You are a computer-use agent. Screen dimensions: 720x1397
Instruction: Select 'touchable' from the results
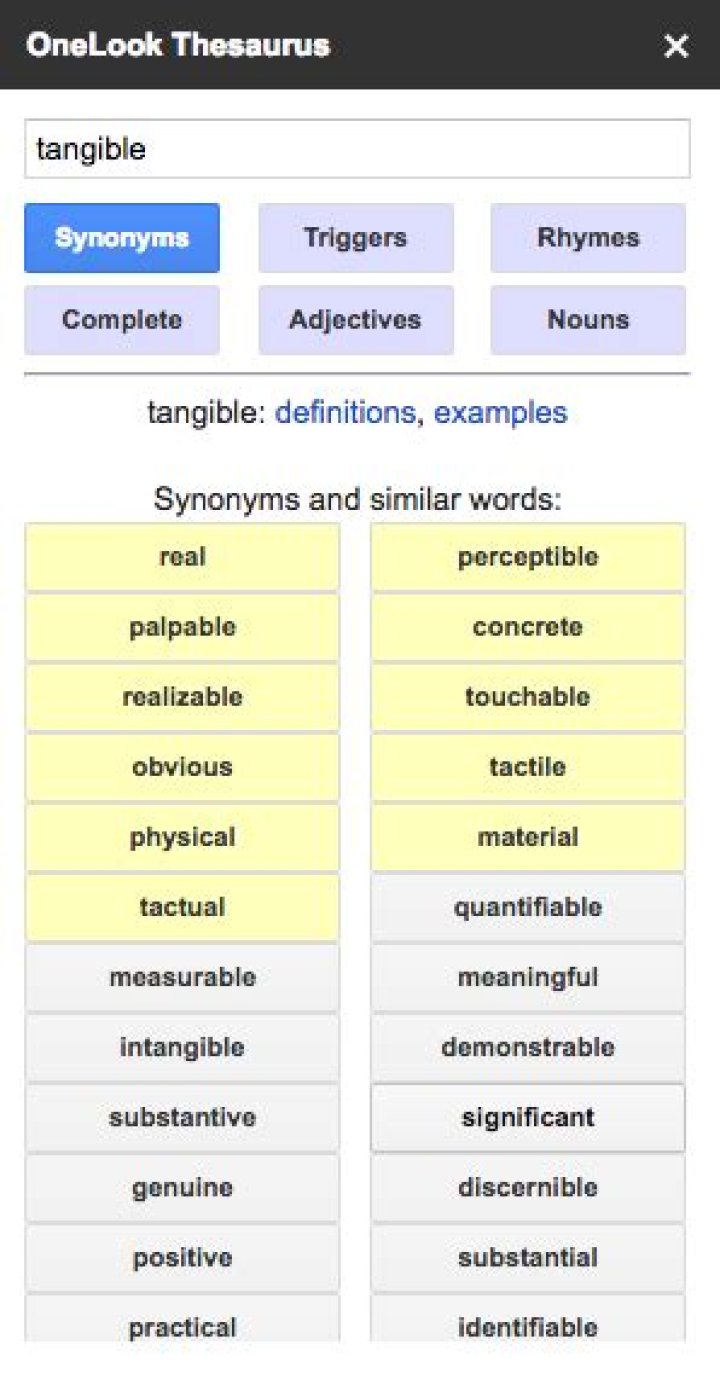[527, 697]
